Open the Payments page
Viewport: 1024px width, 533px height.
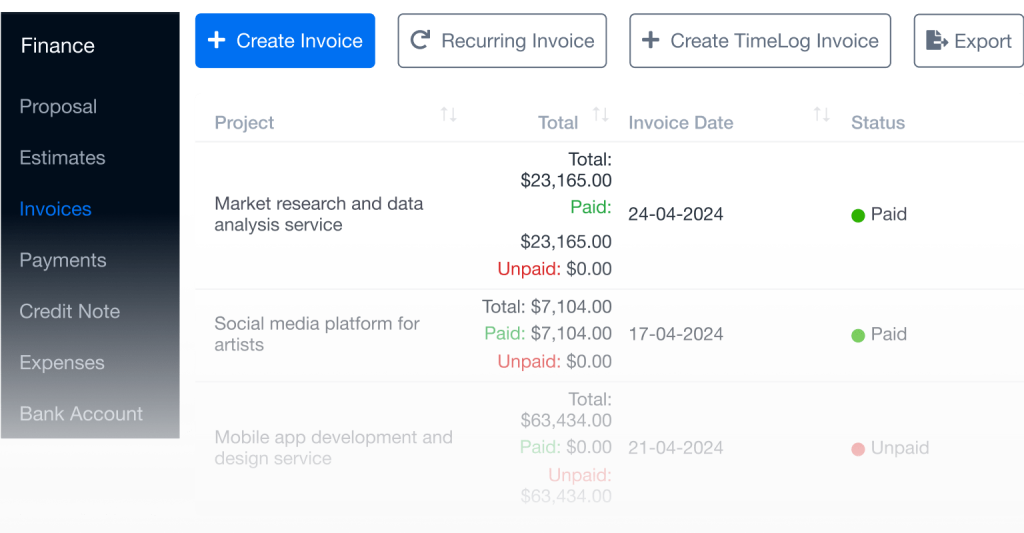point(62,260)
